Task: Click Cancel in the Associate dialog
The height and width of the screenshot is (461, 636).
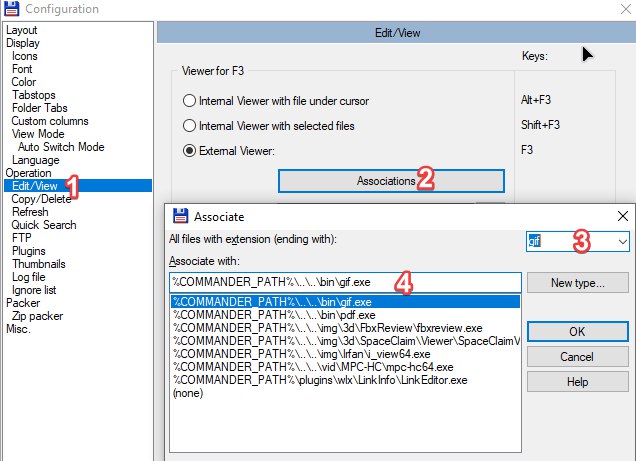Action: pyautogui.click(x=578, y=357)
